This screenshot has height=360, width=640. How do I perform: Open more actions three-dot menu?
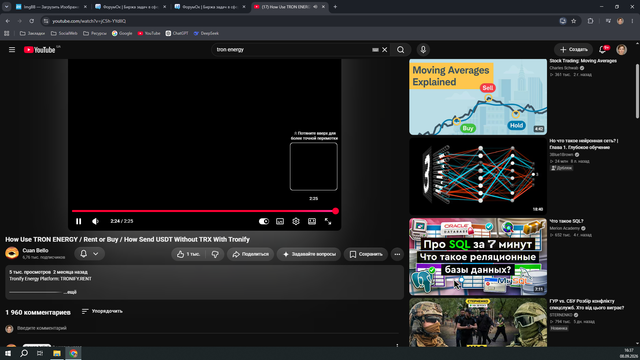point(397,254)
